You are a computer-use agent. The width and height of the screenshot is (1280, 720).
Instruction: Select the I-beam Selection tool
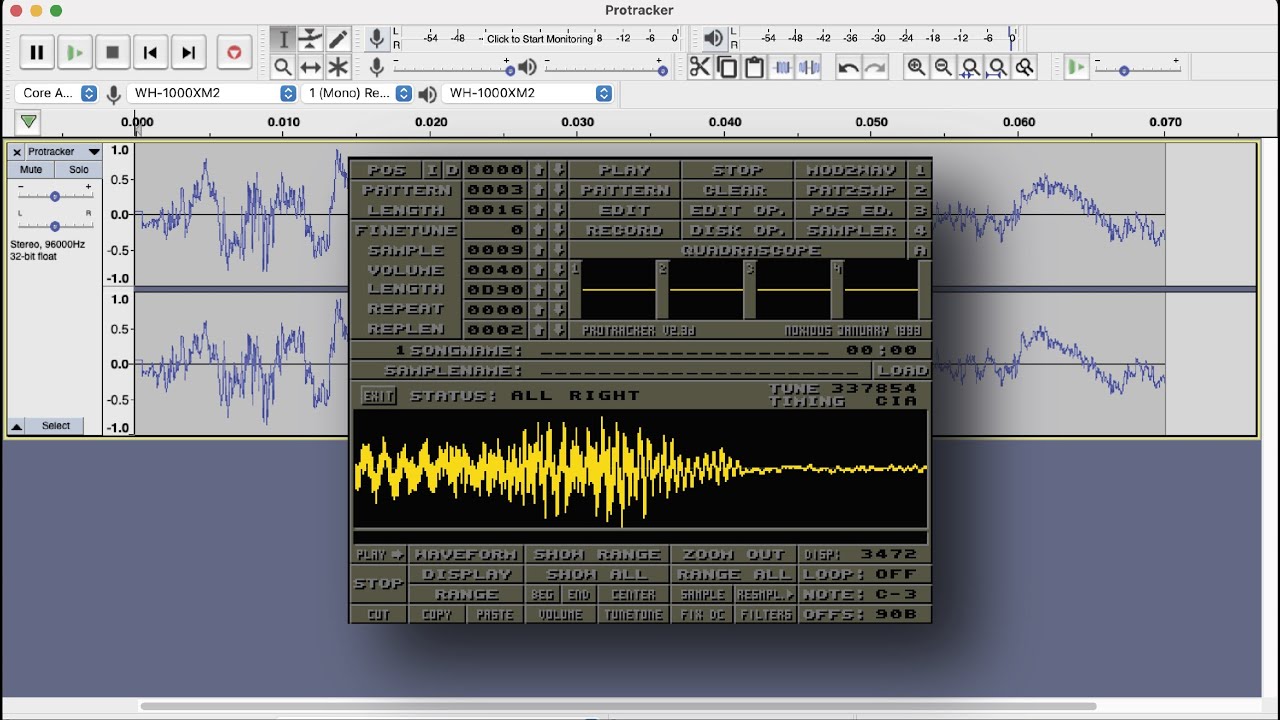pos(283,39)
